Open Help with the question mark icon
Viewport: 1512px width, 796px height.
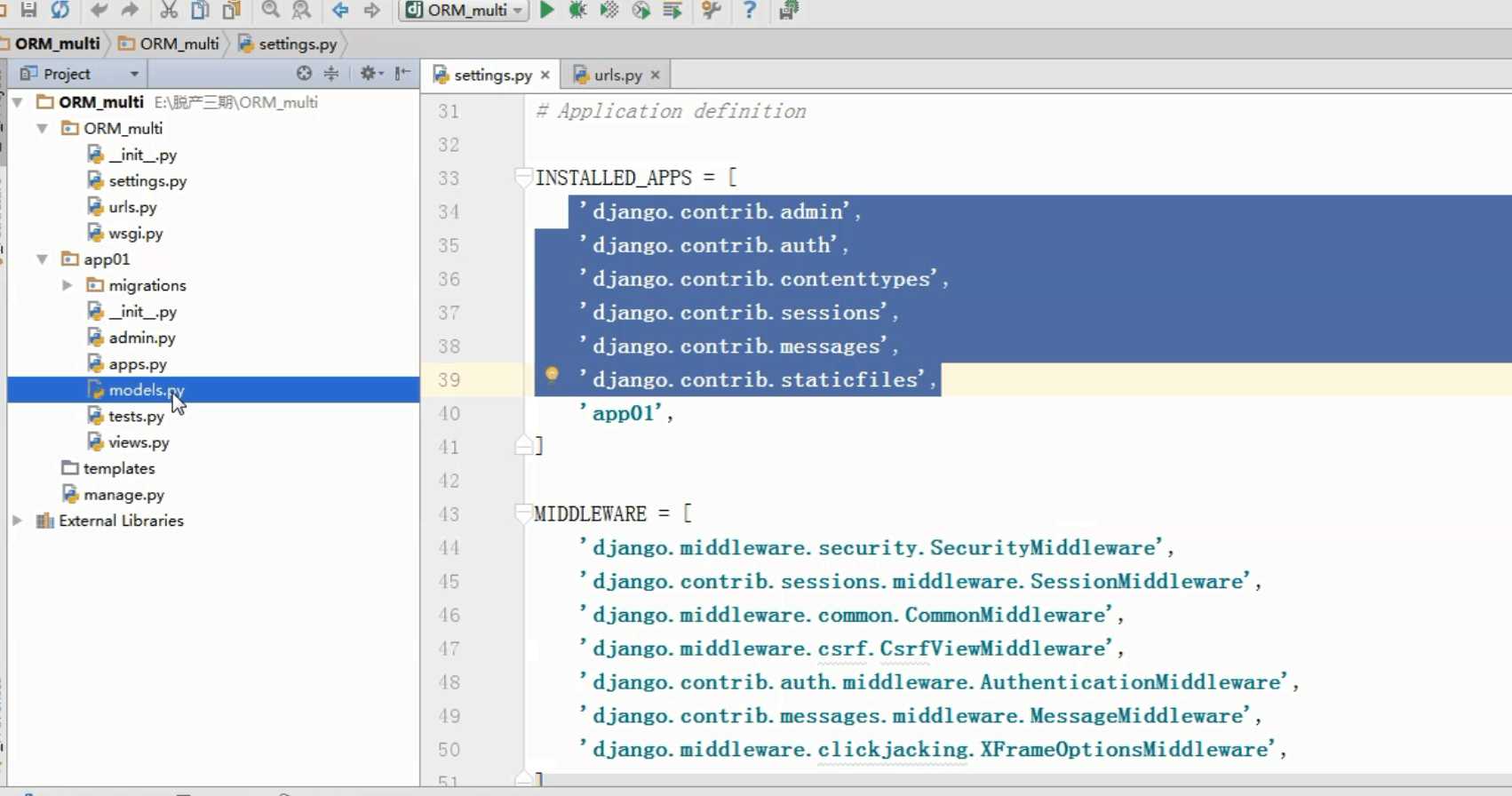749,10
